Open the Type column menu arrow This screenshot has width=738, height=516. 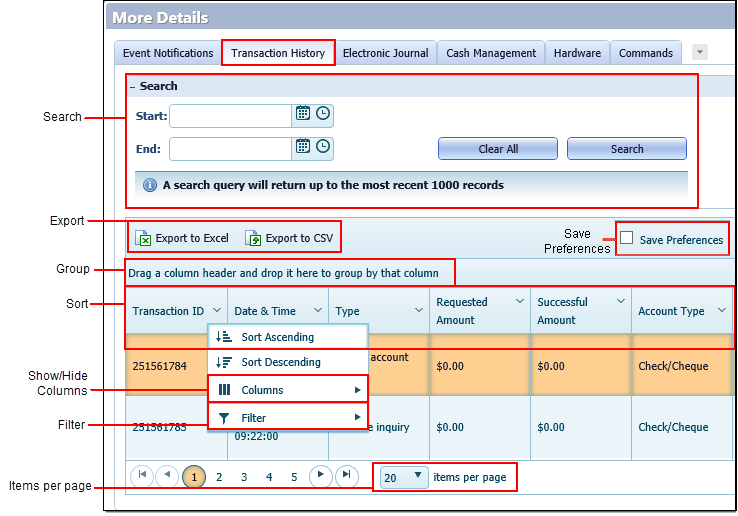coord(419,310)
